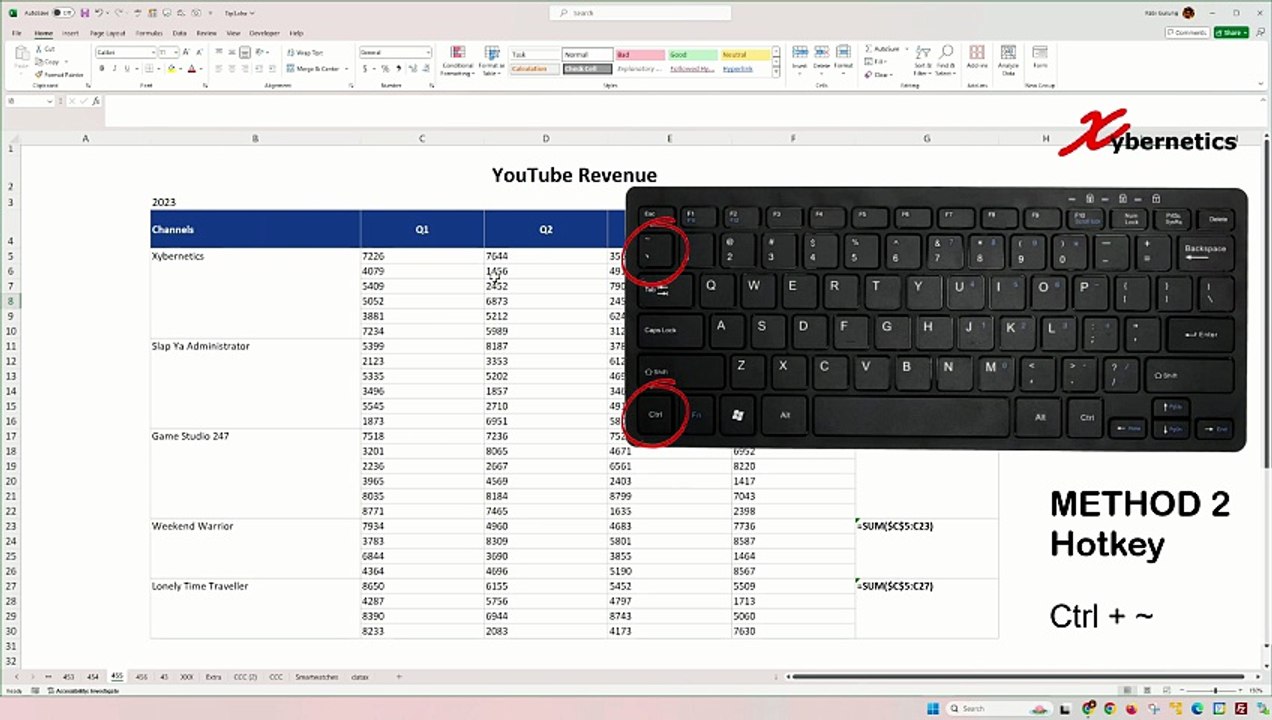The image size is (1272, 720).
Task: Click the Cut scissors icon
Action: point(39,49)
